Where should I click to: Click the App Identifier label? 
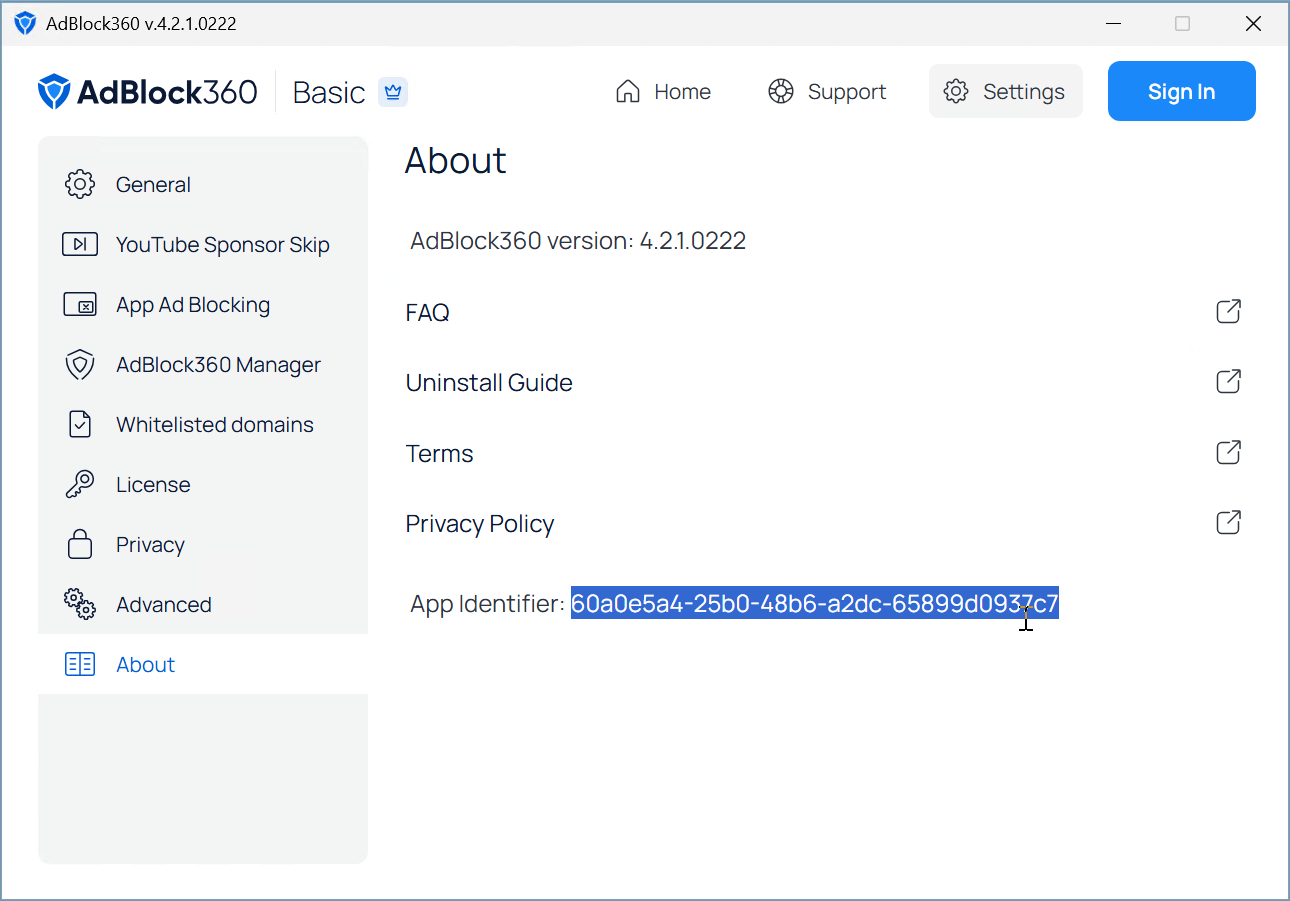[487, 604]
